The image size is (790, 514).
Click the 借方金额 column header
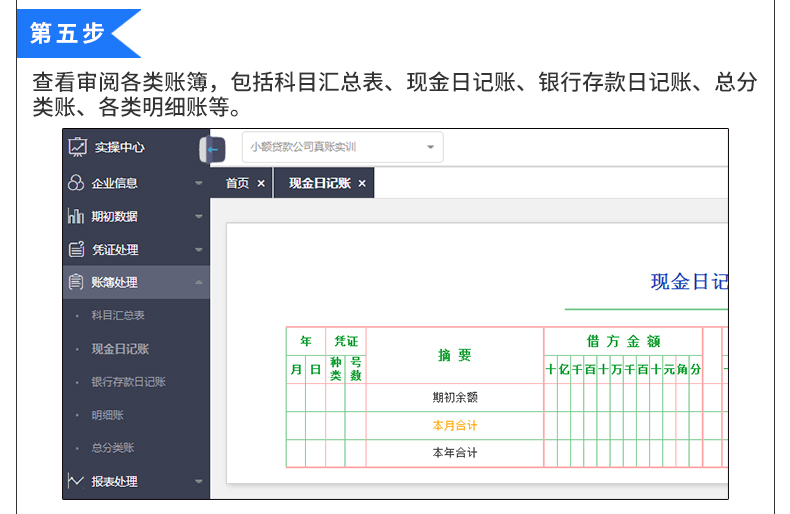(623, 341)
